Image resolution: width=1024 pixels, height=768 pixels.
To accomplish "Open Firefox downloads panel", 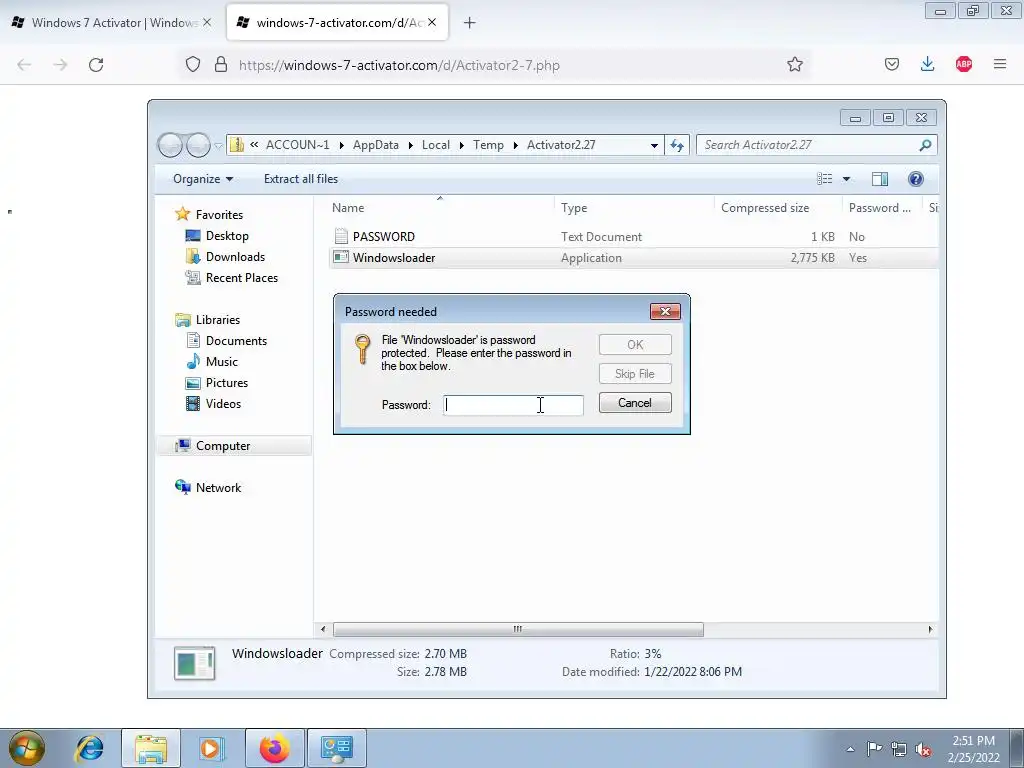I will [927, 64].
